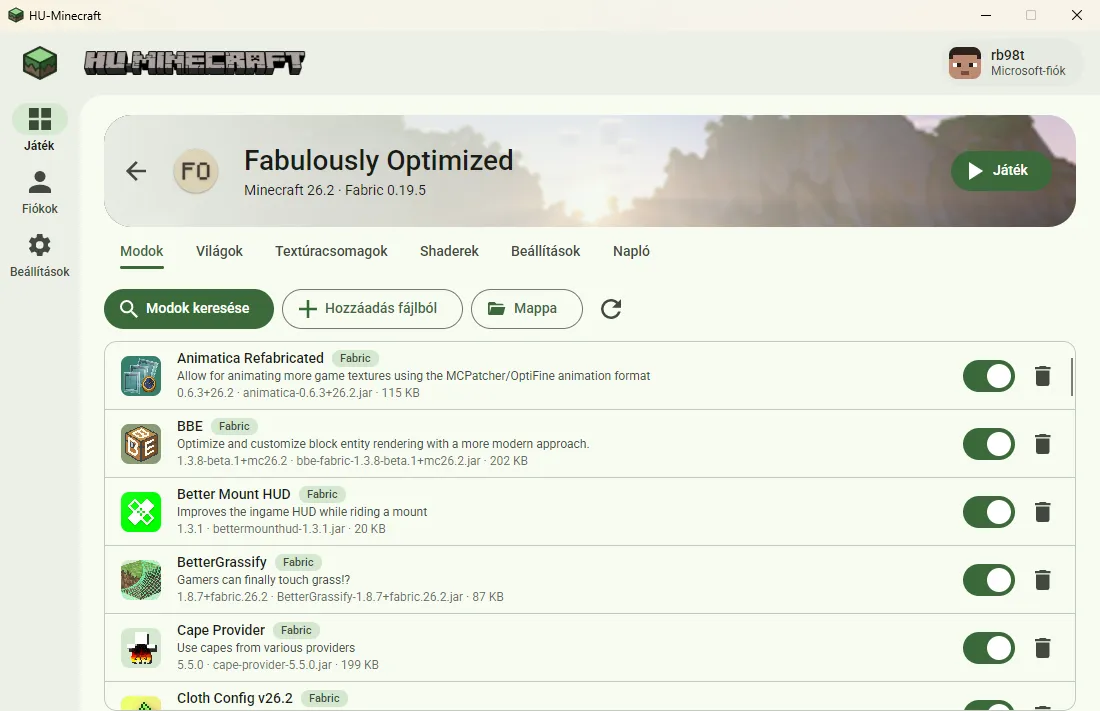Viewport: 1100px width, 711px height.
Task: Switch to the Világok tab
Action: point(219,251)
